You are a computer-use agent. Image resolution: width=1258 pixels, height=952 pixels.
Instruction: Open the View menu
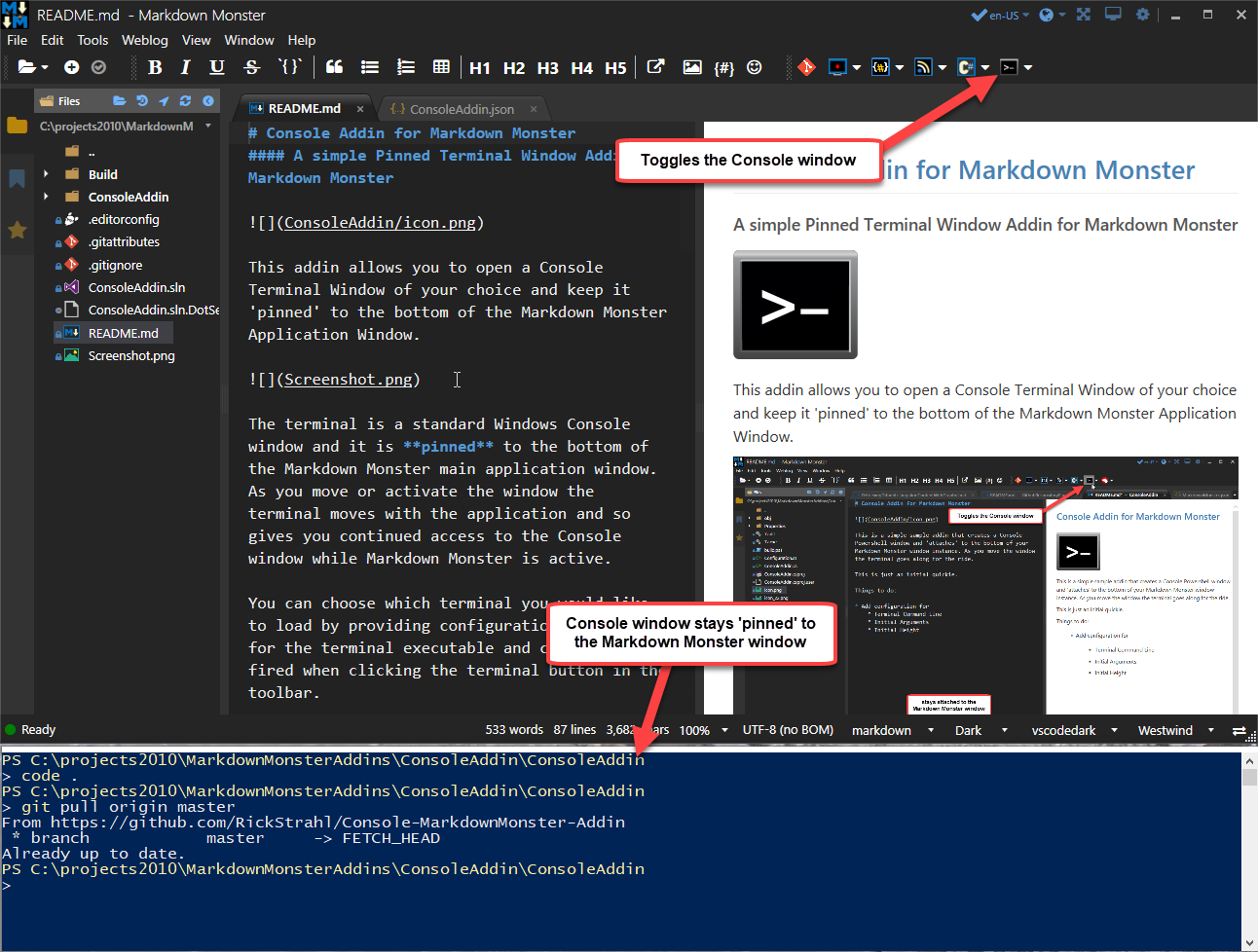[x=196, y=40]
